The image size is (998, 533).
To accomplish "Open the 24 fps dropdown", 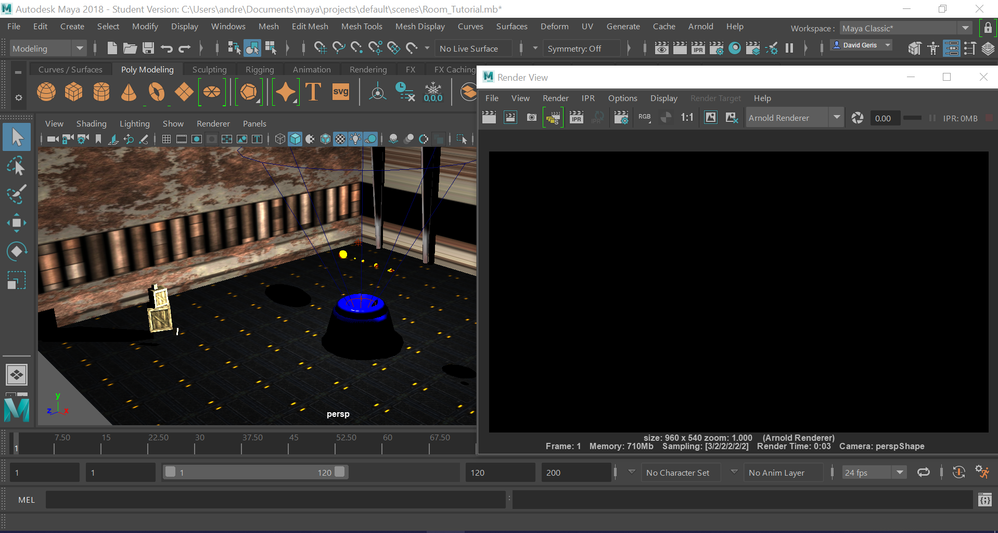I will pyautogui.click(x=873, y=473).
